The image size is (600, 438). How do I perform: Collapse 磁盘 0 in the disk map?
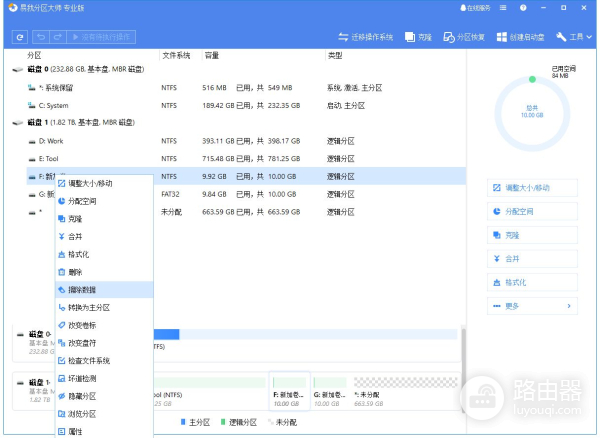point(20,334)
